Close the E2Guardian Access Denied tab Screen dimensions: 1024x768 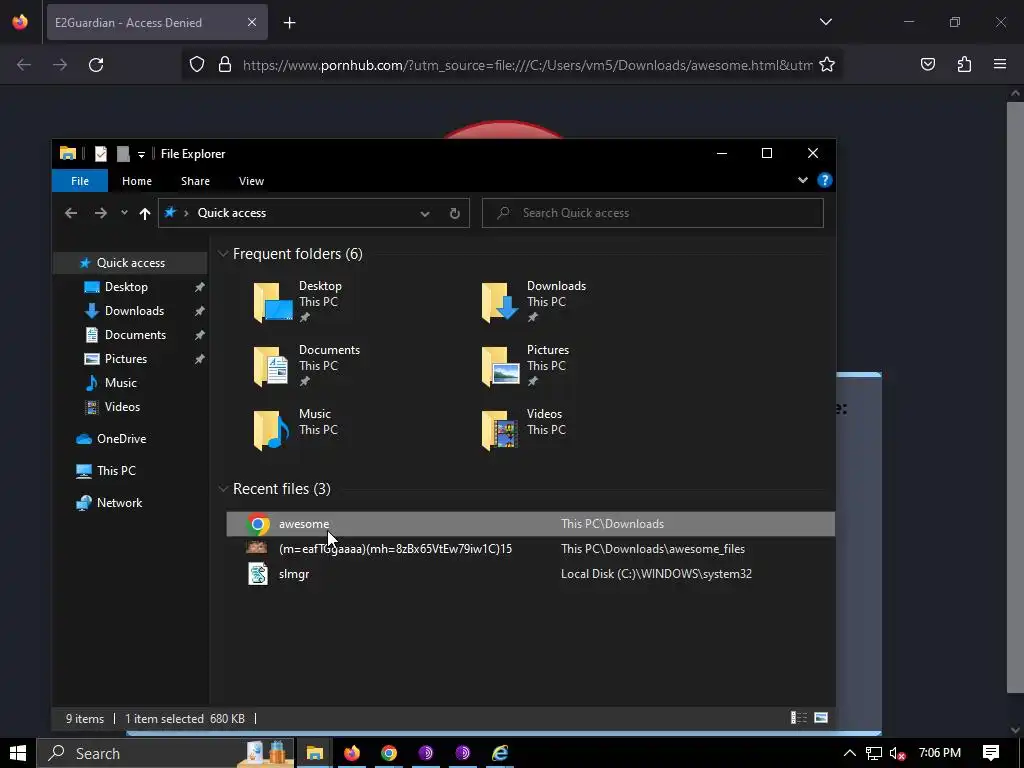click(252, 22)
